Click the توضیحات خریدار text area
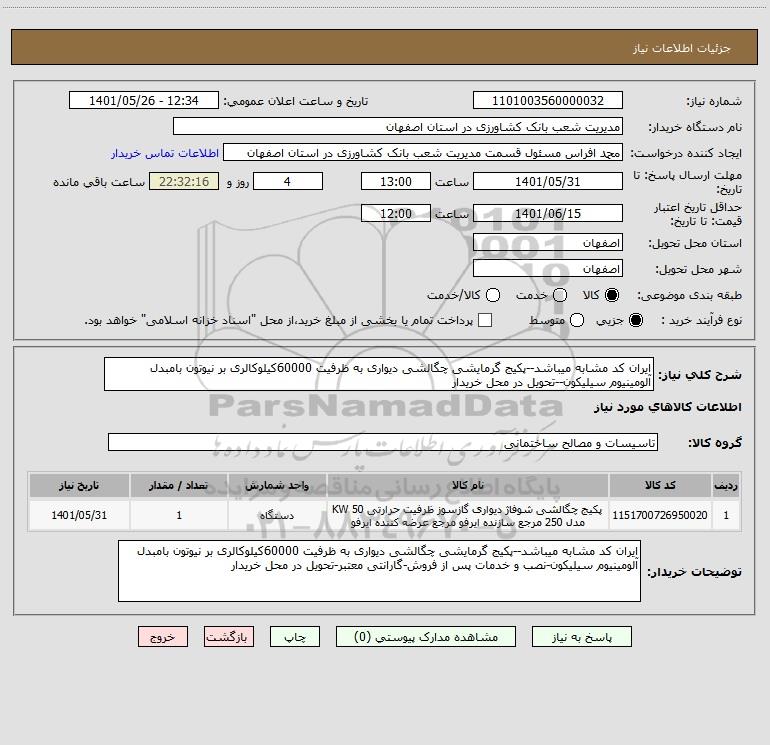The width and height of the screenshot is (770, 745). pos(379,571)
